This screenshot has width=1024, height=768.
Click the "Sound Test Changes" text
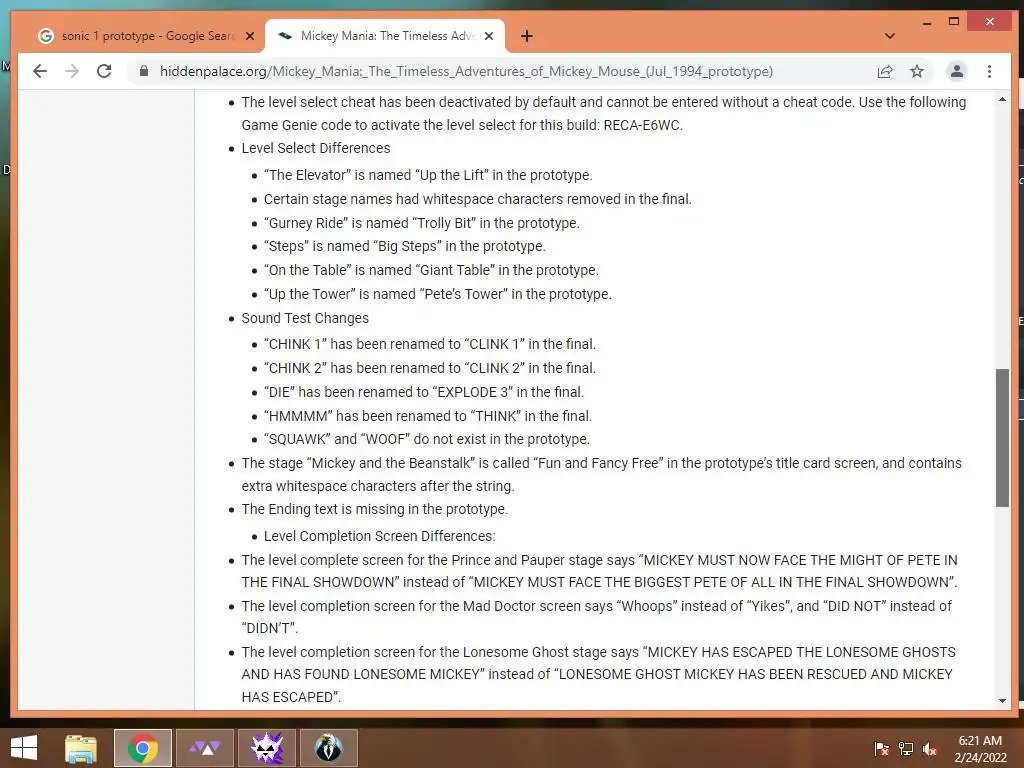click(305, 318)
